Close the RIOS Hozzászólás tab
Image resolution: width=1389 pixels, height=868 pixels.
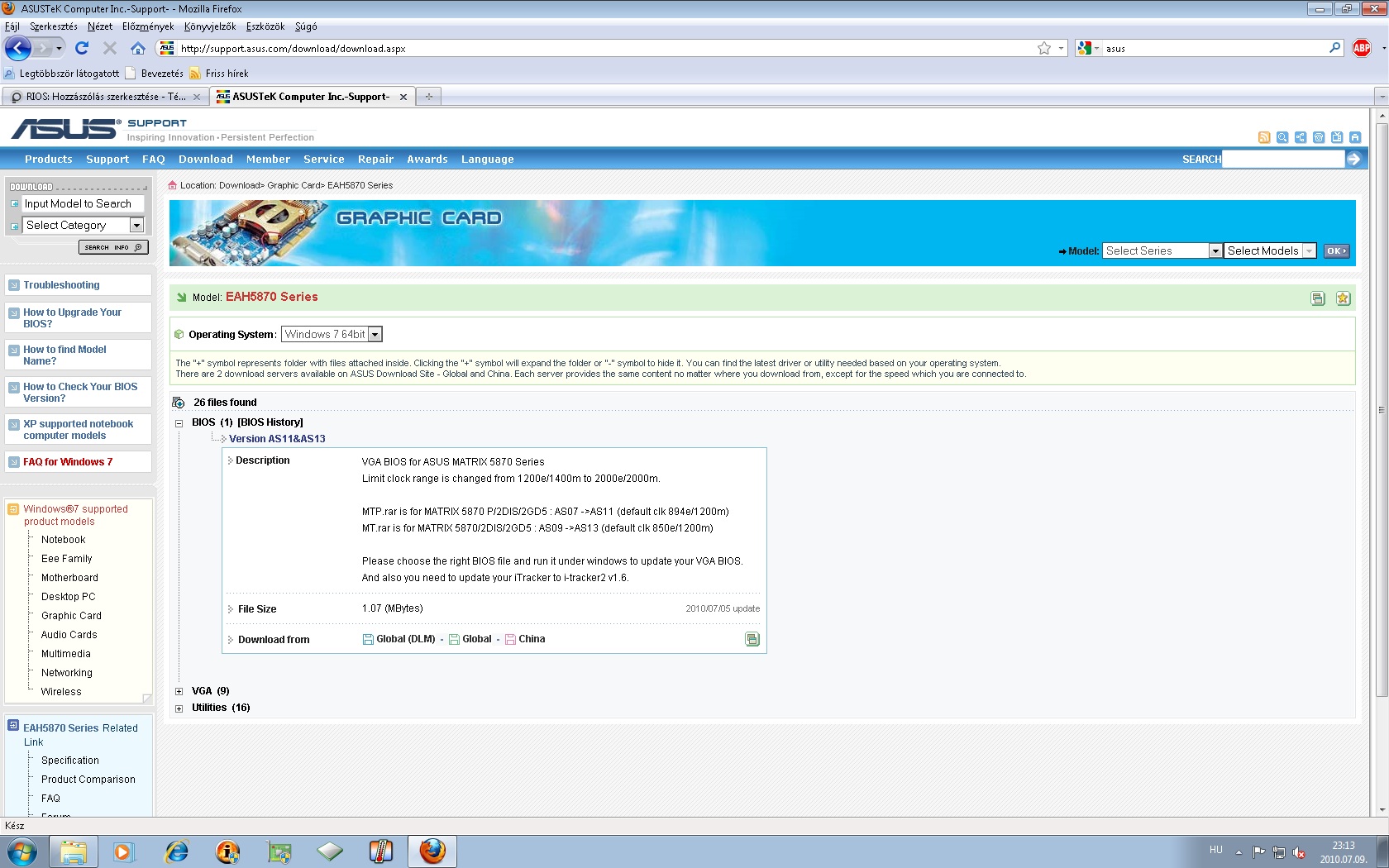[x=197, y=97]
